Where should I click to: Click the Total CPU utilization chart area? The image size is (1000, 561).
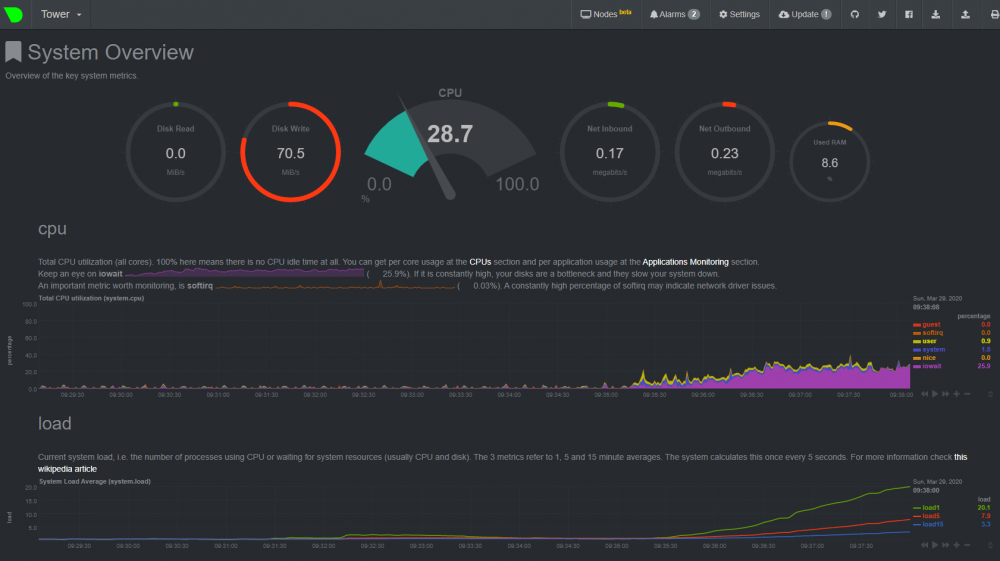coord(474,346)
